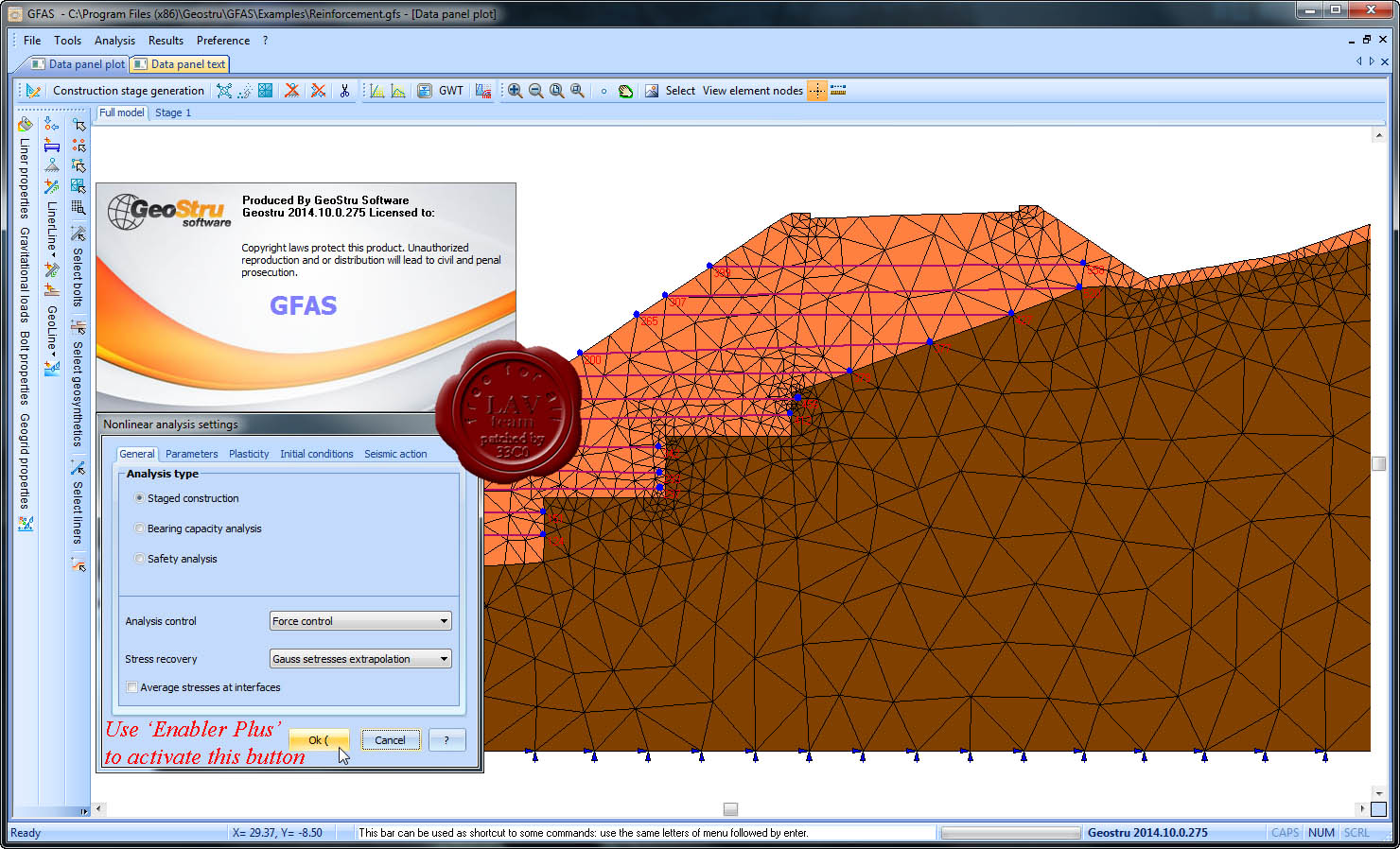This screenshot has height=849, width=1400.
Task: Click the beam load icon in second sidebar
Action: click(x=51, y=145)
